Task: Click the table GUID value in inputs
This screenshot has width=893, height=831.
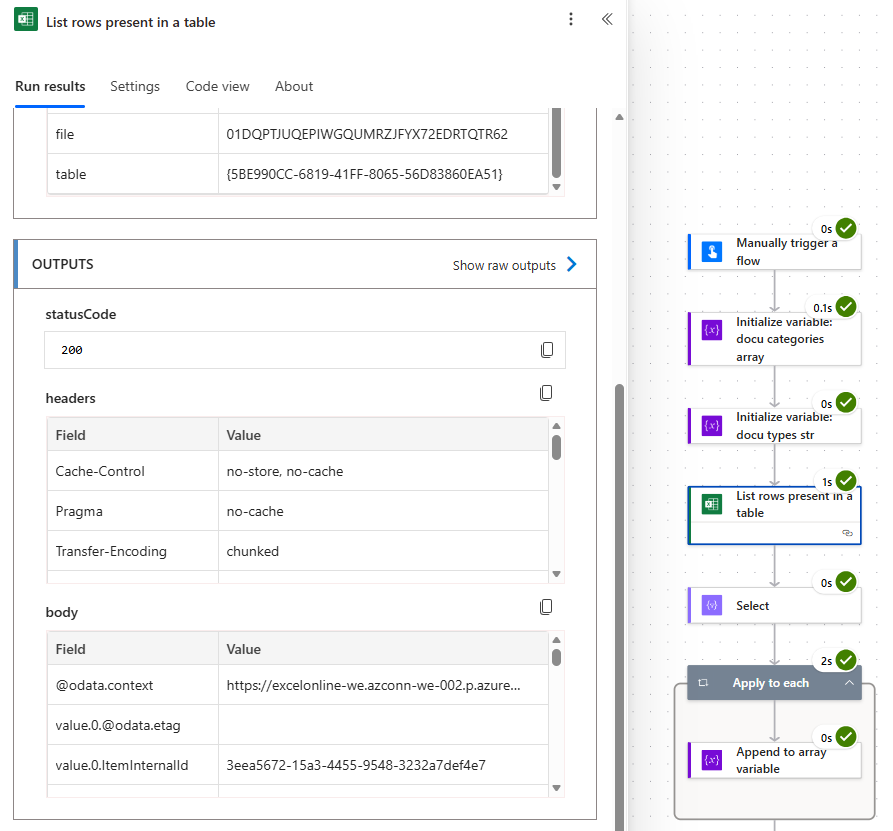Action: point(364,174)
